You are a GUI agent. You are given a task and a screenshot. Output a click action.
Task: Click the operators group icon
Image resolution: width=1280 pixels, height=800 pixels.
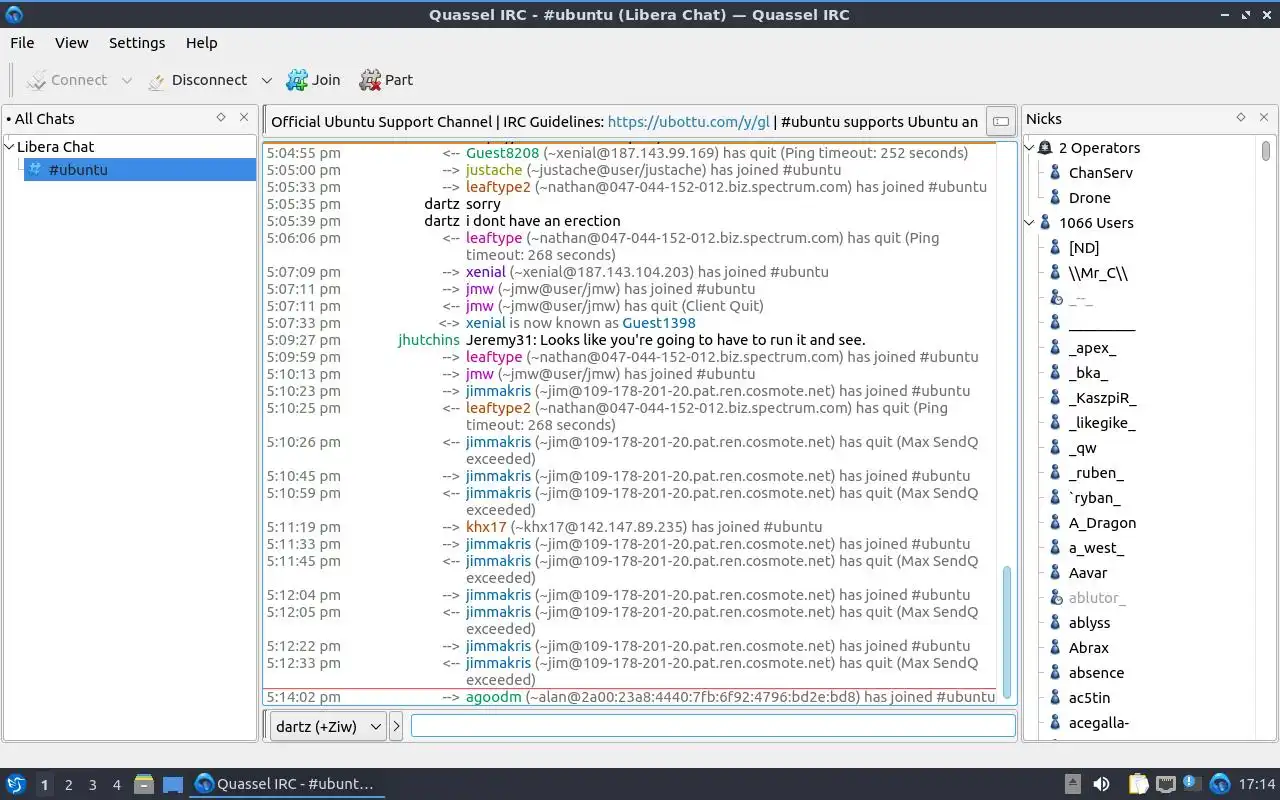(1045, 148)
